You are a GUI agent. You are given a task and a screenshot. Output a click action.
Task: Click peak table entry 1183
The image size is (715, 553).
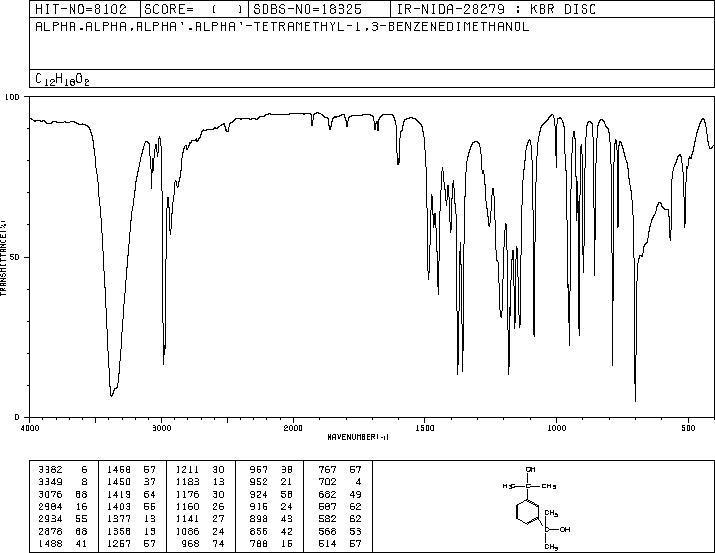(187, 482)
